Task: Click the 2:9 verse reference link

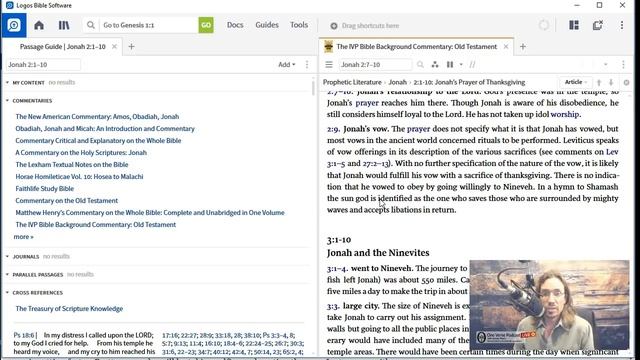Action: coord(333,129)
